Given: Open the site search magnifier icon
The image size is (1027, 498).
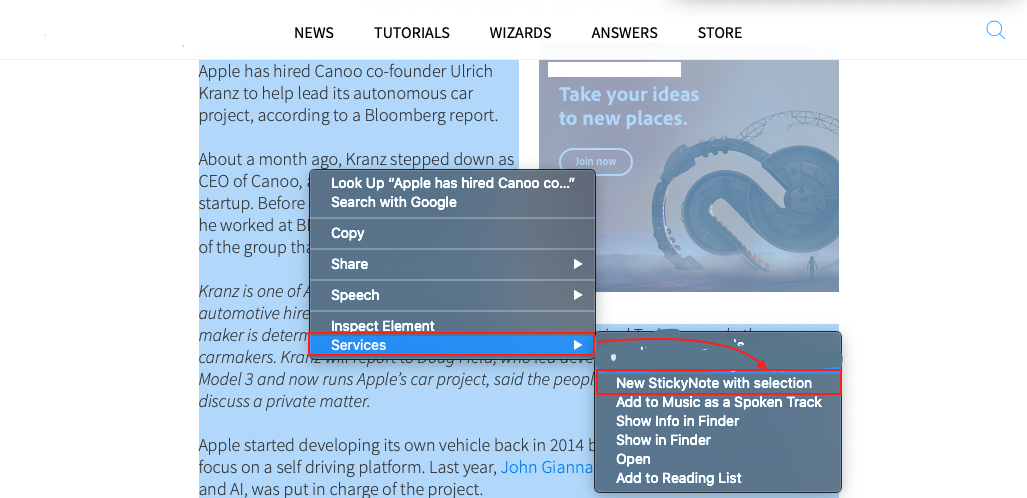Looking at the screenshot, I should (x=996, y=31).
